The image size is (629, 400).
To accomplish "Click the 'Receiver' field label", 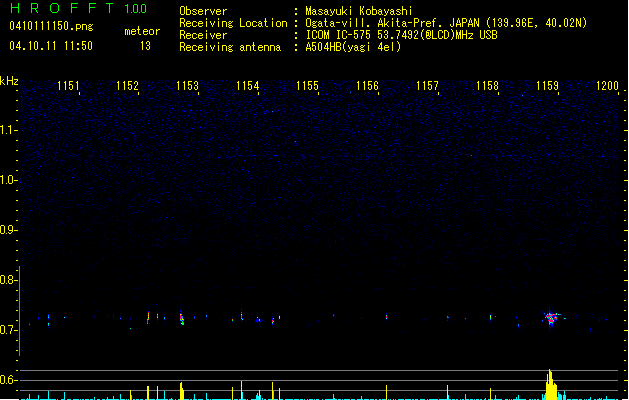I will point(203,35).
